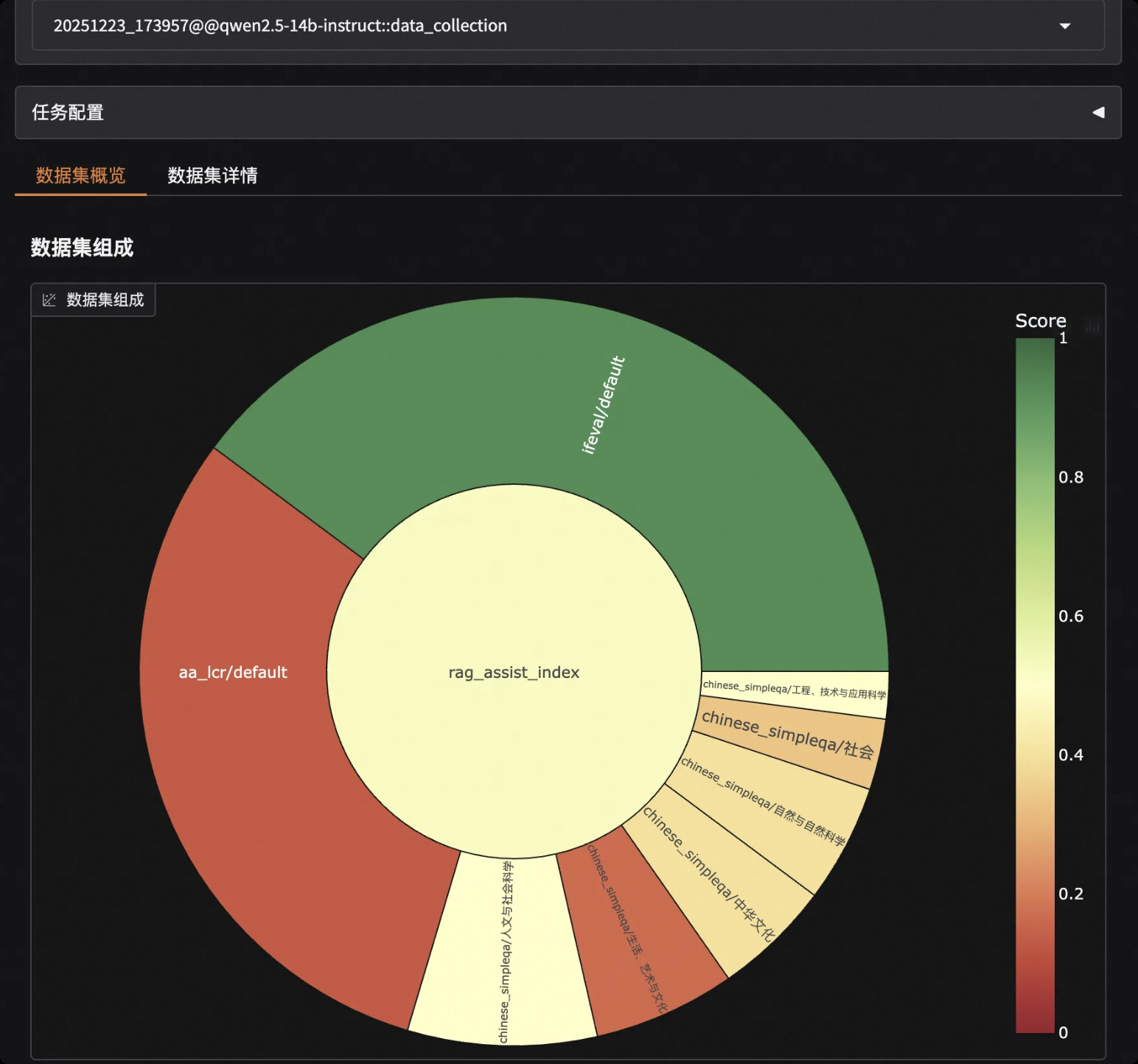Select the 数据集概览 tab

[x=80, y=175]
